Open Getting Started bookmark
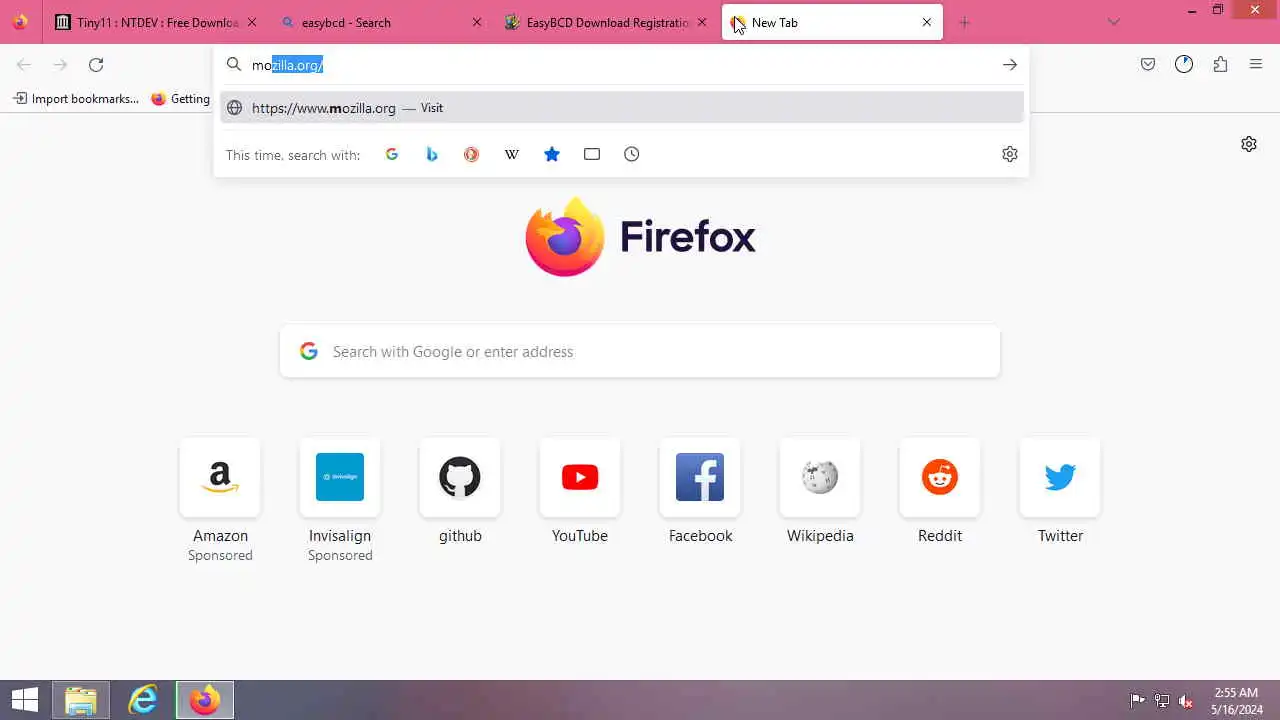Image resolution: width=1280 pixels, height=720 pixels. [x=180, y=99]
